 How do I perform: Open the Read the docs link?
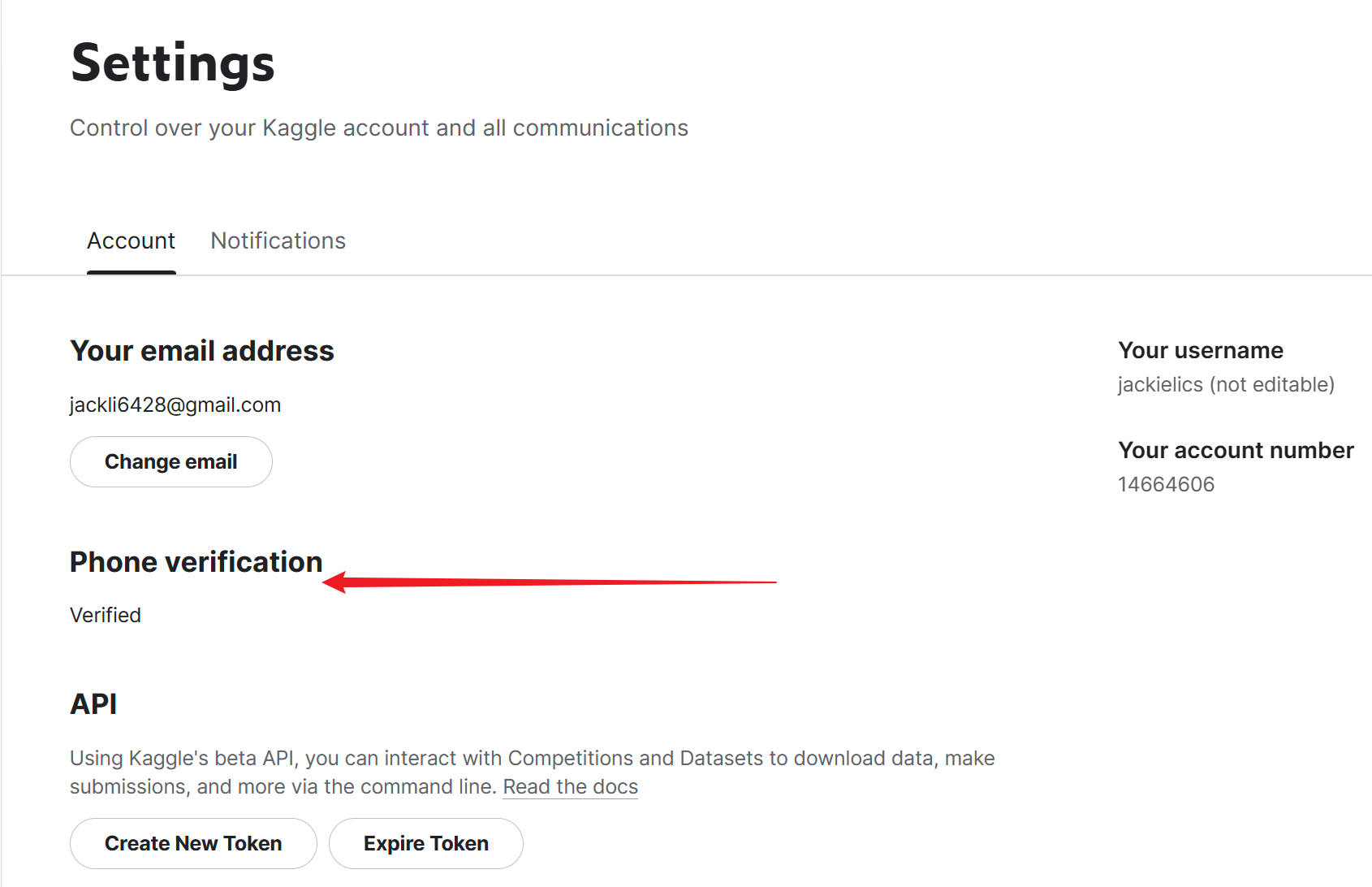coord(570,787)
